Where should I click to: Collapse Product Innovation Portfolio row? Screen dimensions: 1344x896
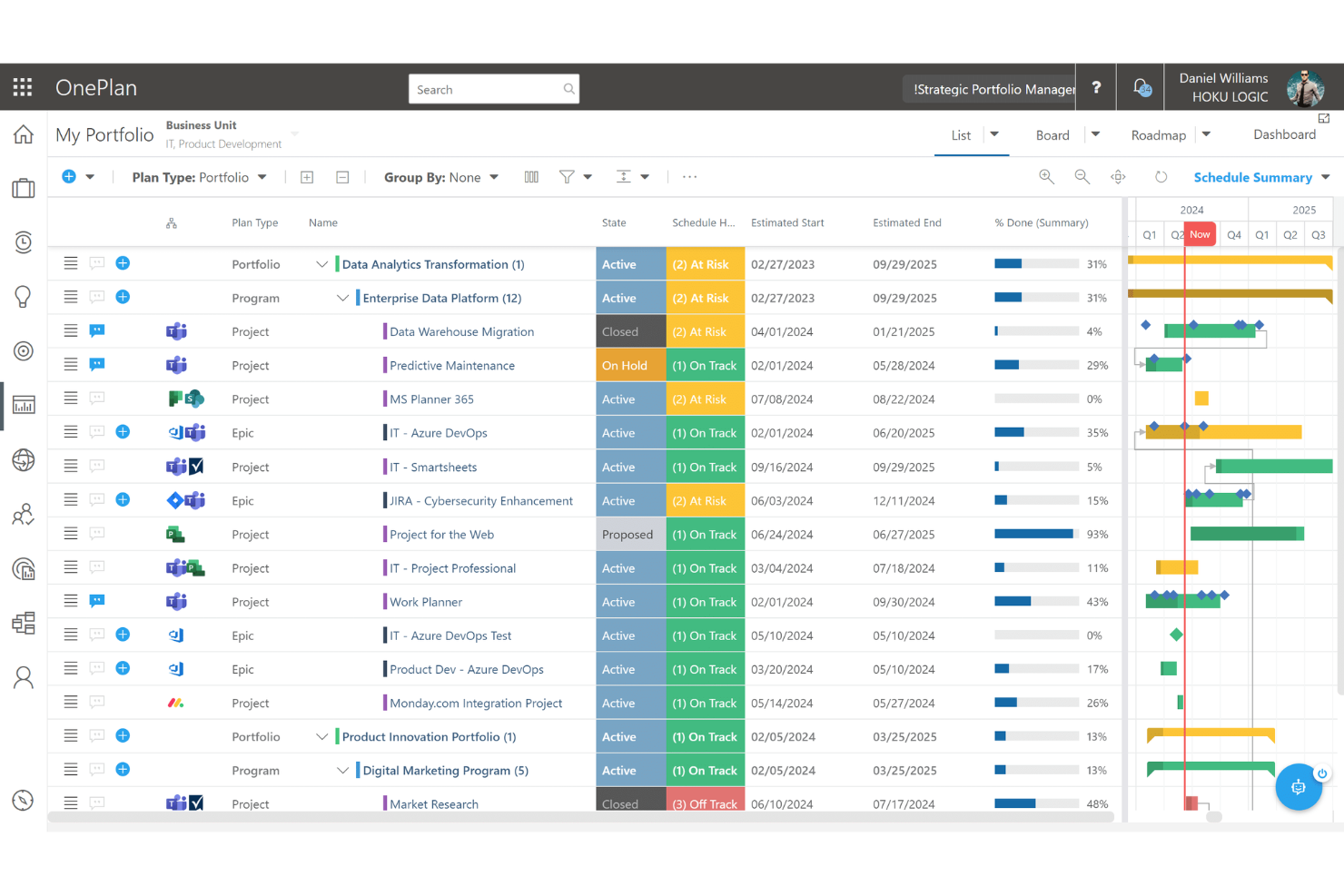click(x=321, y=736)
